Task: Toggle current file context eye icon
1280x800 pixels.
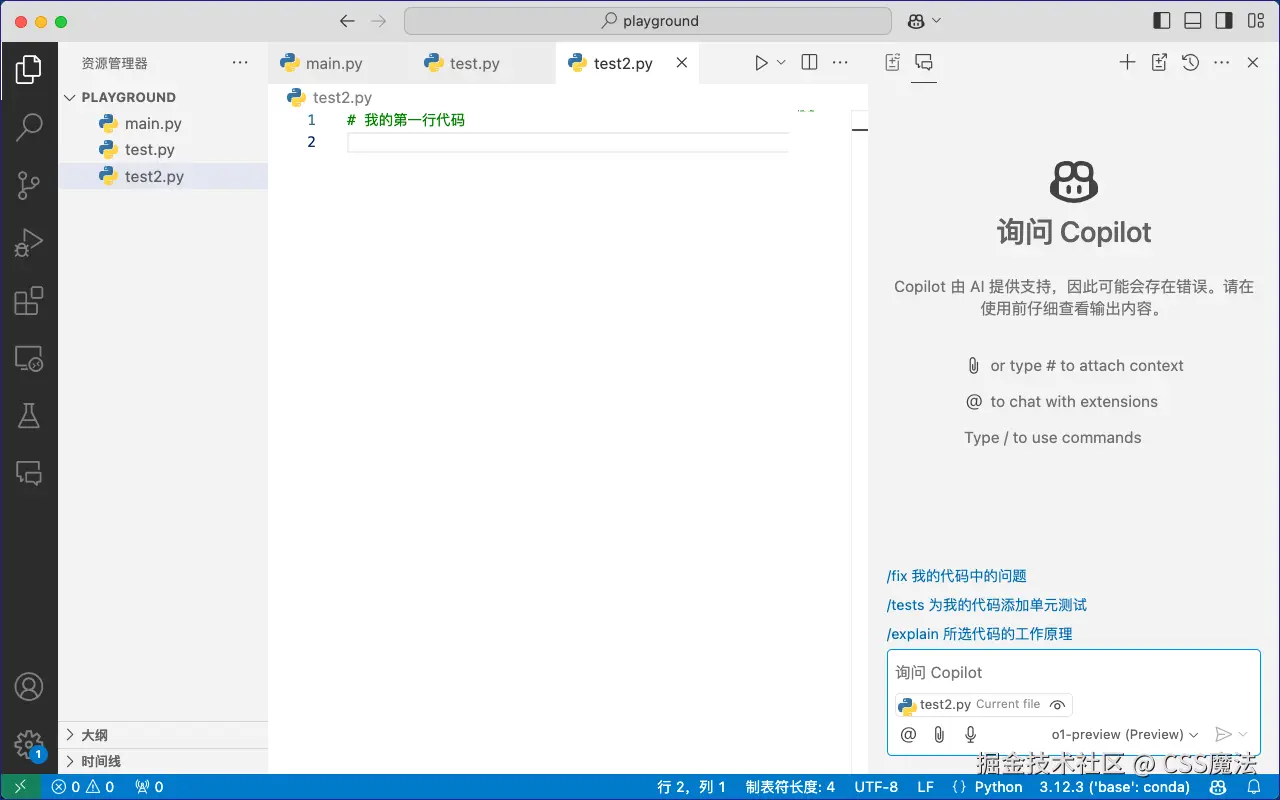Action: pos(1056,704)
